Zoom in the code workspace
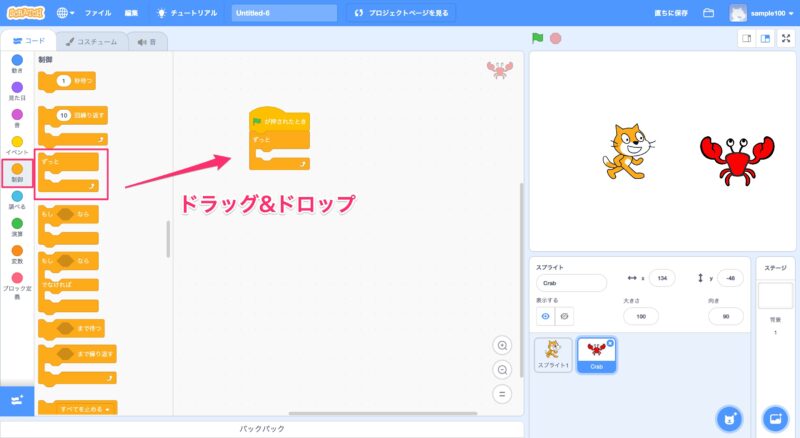800x438 pixels. coord(502,345)
